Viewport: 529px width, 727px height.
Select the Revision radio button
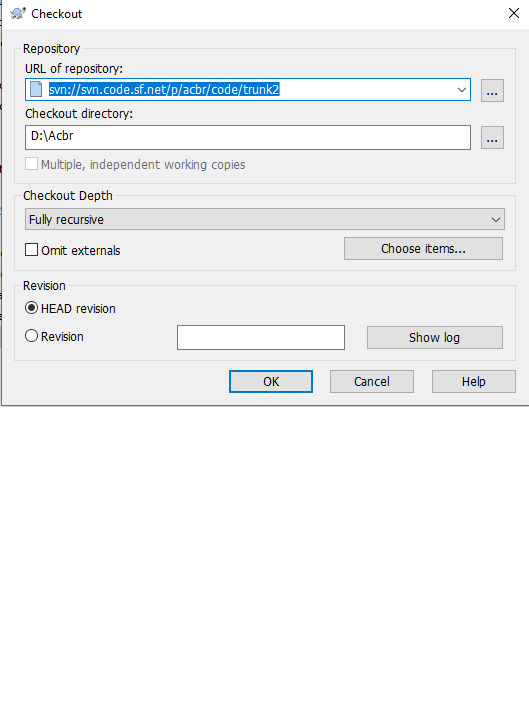tap(32, 336)
